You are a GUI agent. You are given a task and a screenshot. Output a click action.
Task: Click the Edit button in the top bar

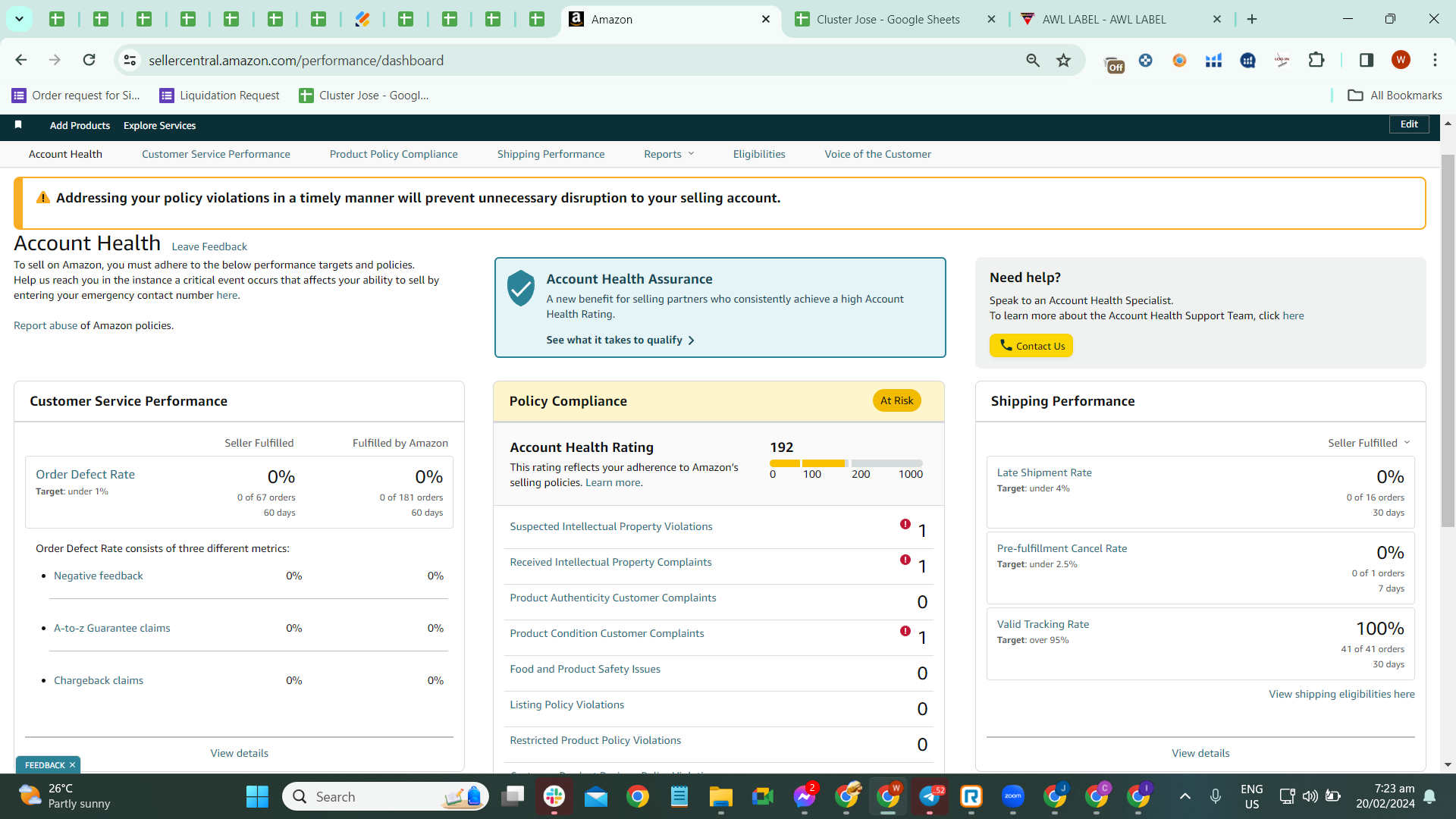tap(1409, 124)
